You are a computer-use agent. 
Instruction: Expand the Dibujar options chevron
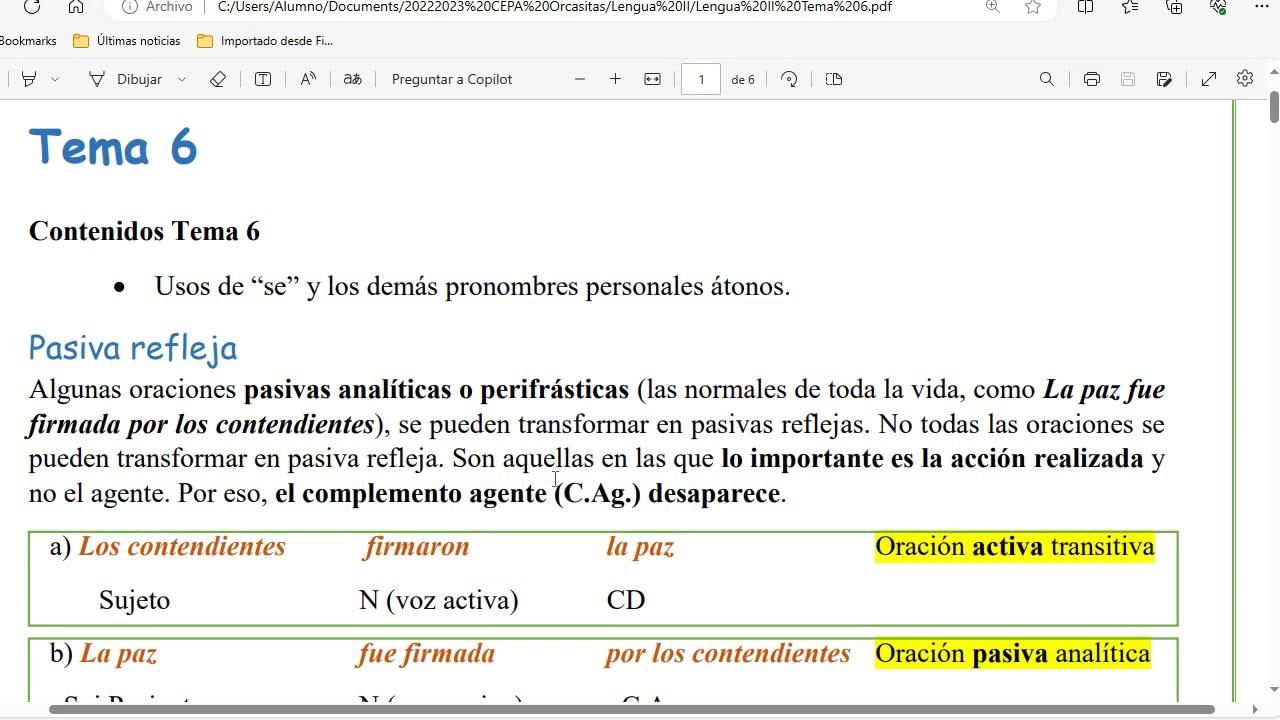click(182, 79)
